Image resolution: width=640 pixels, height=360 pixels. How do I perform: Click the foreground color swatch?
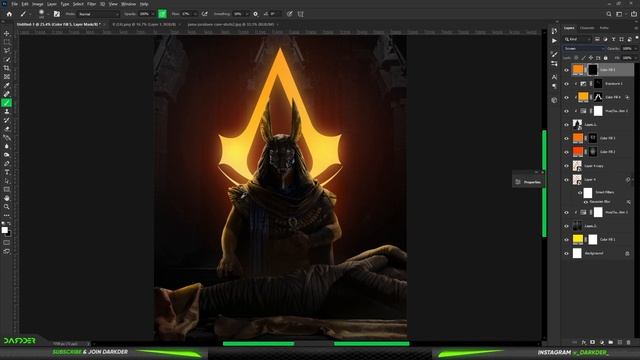[x=4, y=230]
